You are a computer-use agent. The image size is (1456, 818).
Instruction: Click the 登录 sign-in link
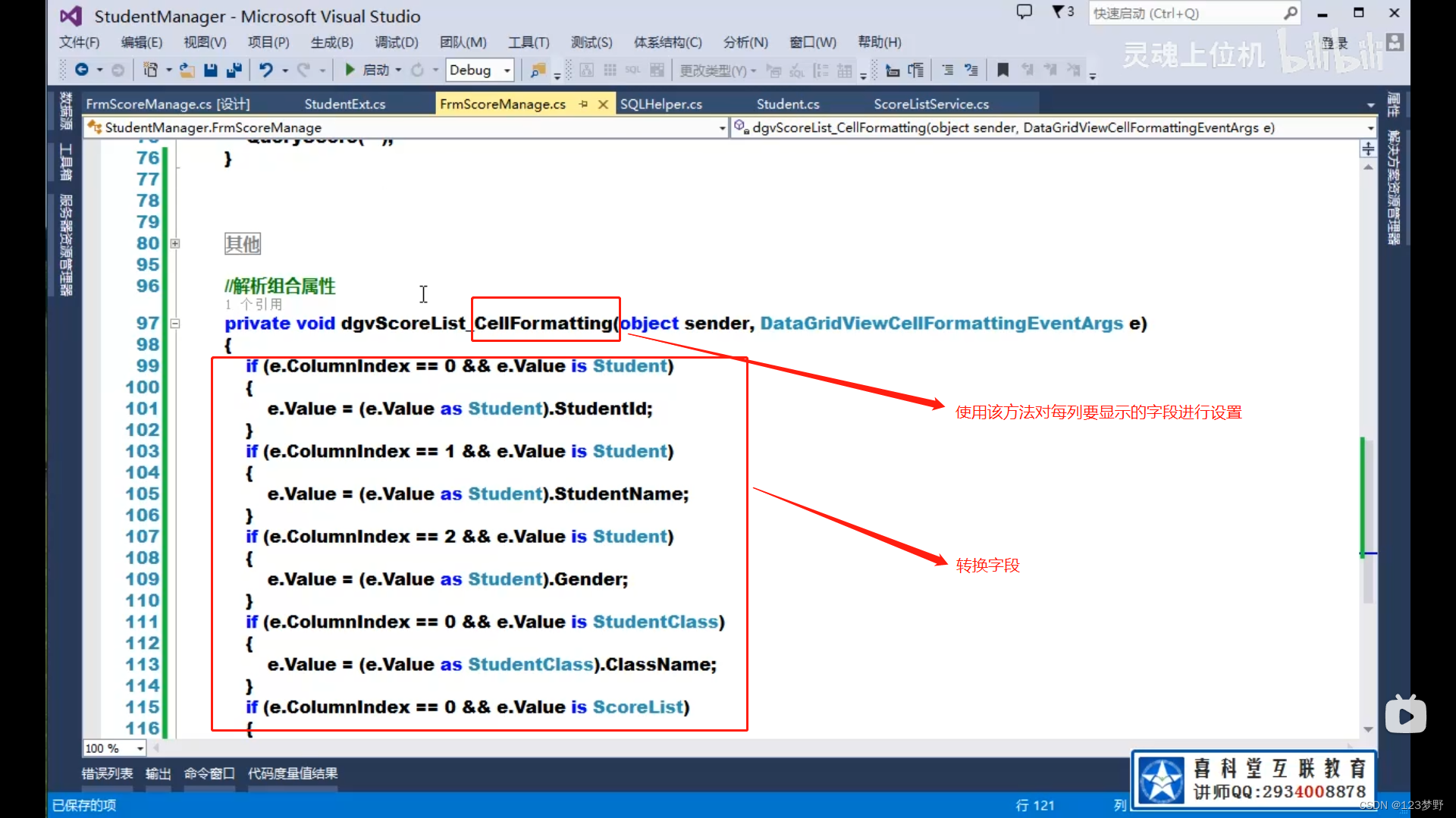[1335, 43]
